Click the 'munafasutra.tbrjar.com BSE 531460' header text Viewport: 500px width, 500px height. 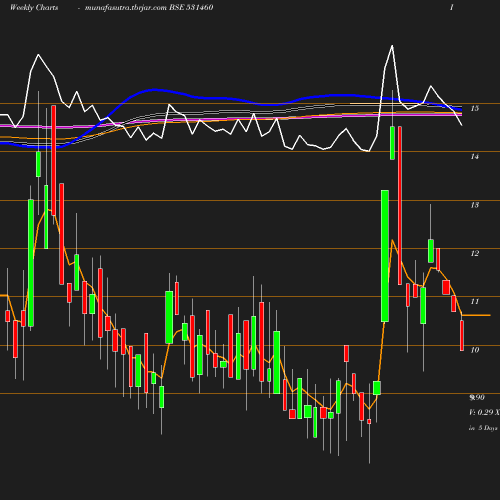[x=149, y=8]
